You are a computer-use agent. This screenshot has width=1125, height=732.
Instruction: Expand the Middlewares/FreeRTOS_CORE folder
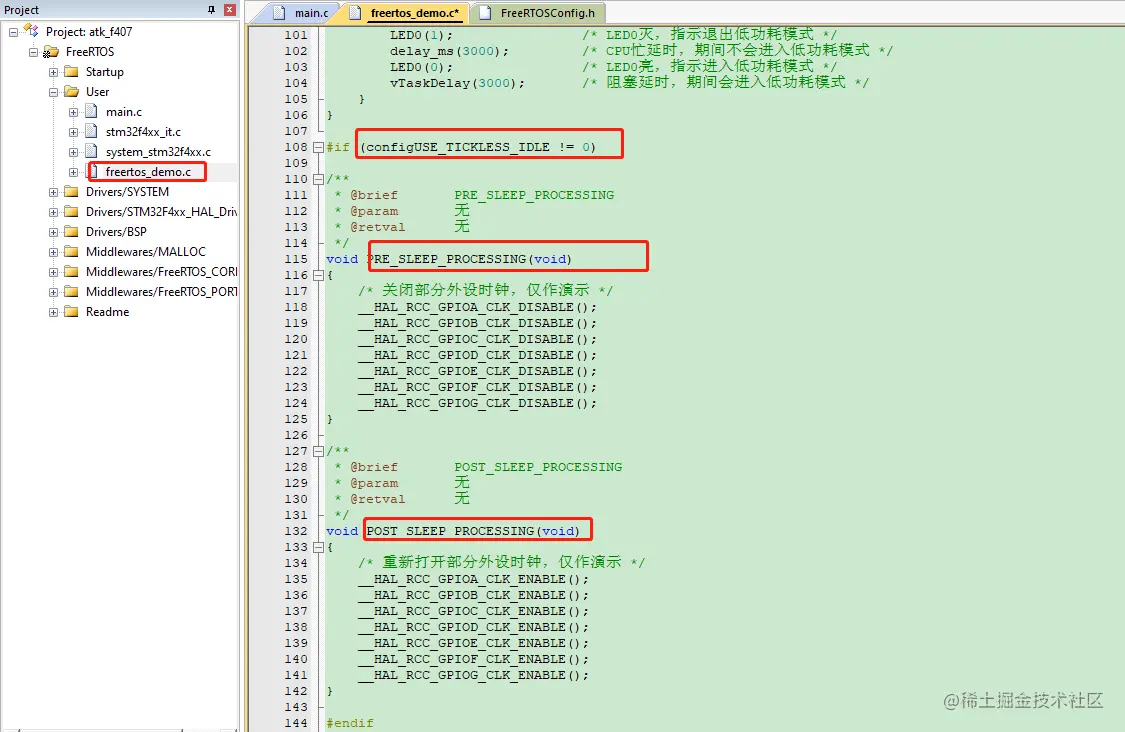click(54, 273)
